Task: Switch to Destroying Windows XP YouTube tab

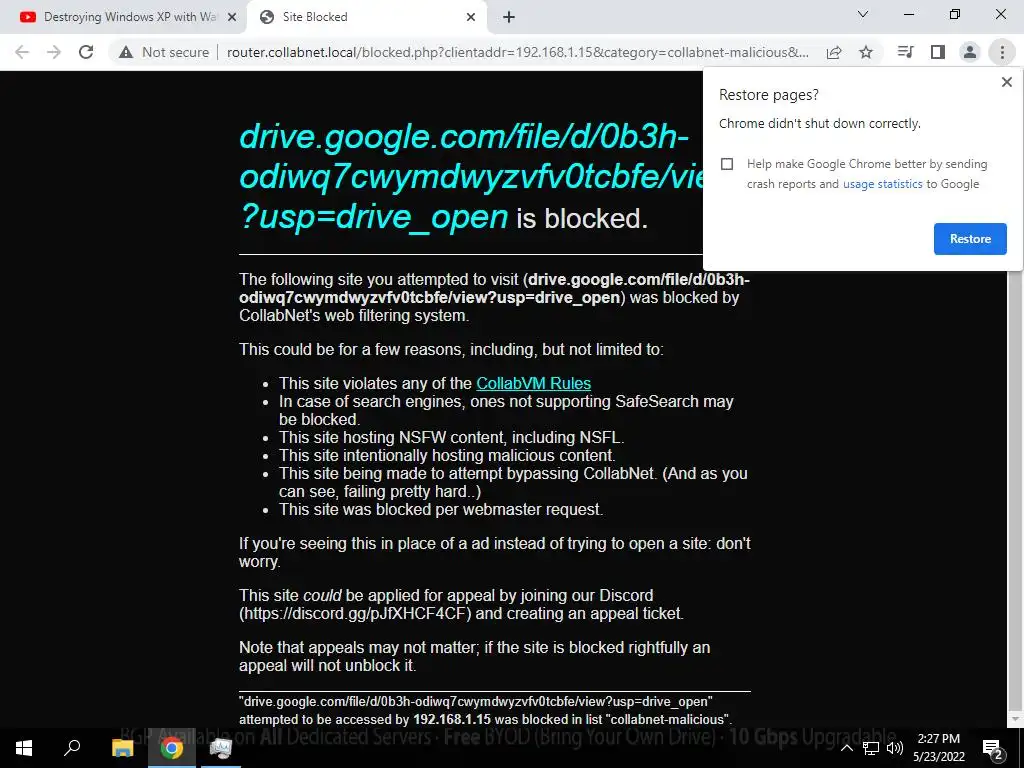Action: (x=124, y=17)
